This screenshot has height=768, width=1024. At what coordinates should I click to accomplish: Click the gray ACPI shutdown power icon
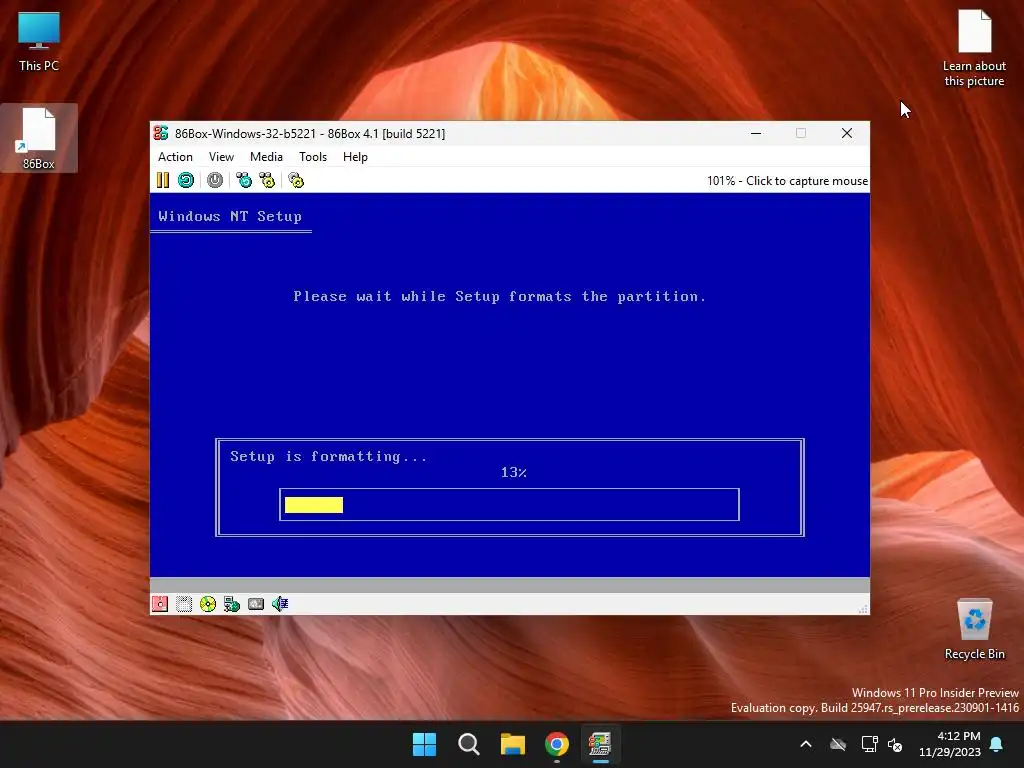pos(215,180)
